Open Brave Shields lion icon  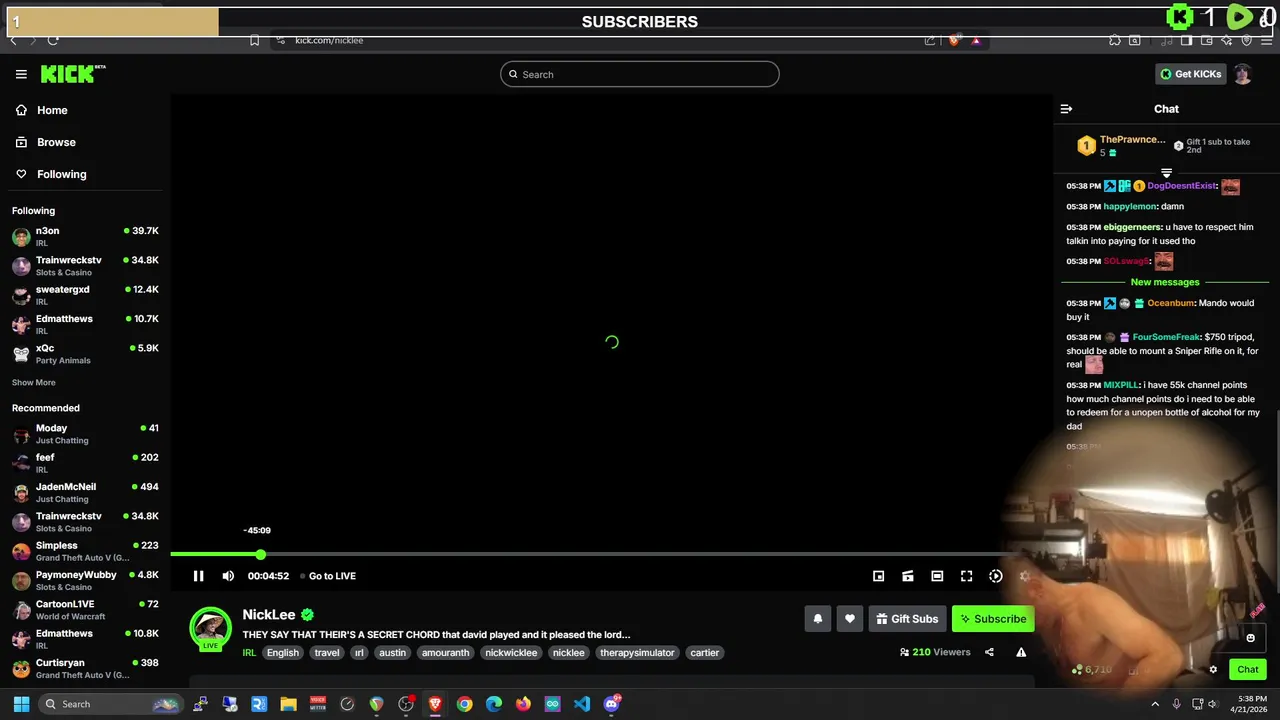(x=954, y=40)
